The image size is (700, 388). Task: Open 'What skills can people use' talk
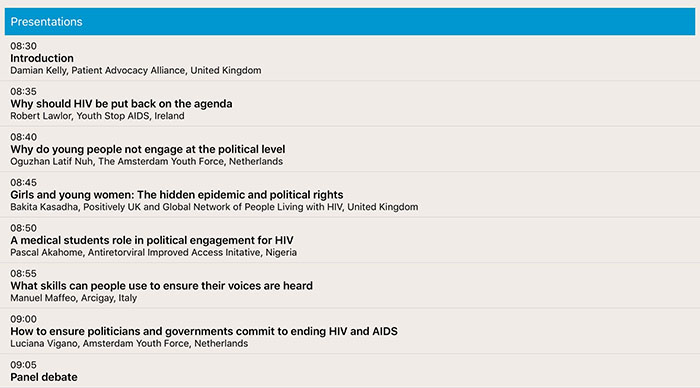[162, 286]
